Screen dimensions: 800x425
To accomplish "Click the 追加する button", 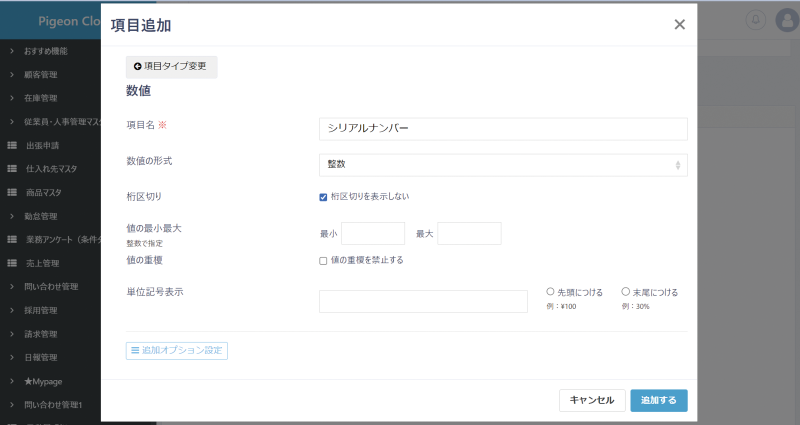I will pyautogui.click(x=658, y=400).
